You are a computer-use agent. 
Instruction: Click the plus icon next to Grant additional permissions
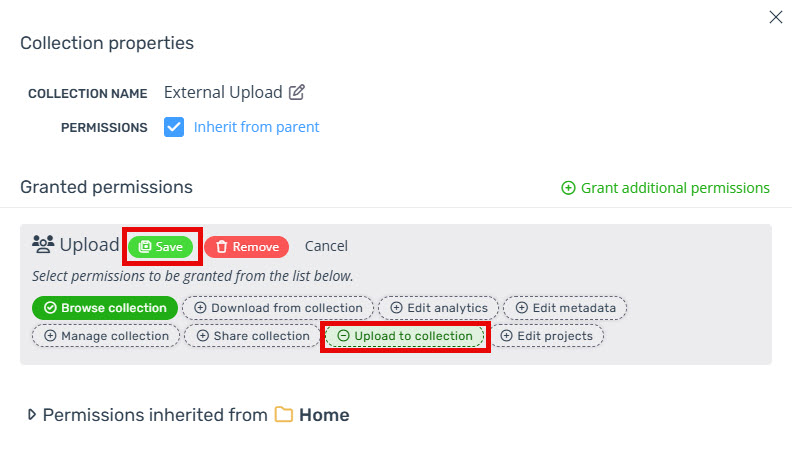[568, 188]
